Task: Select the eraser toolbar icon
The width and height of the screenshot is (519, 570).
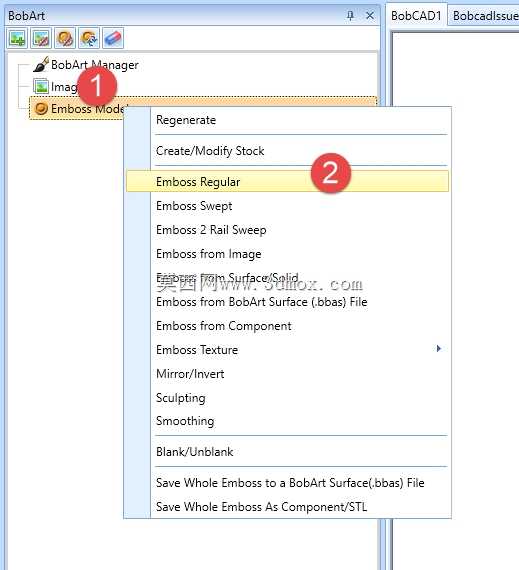Action: pos(113,38)
